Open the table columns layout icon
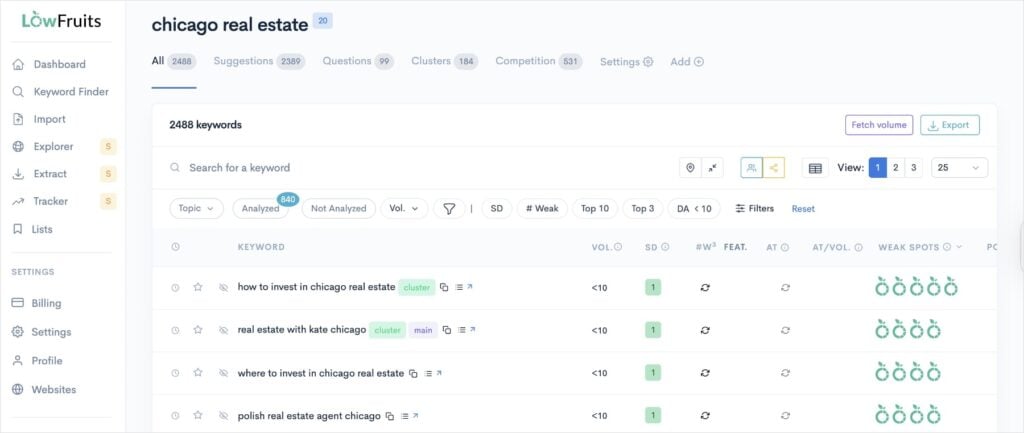This screenshot has height=433, width=1024. click(x=815, y=168)
